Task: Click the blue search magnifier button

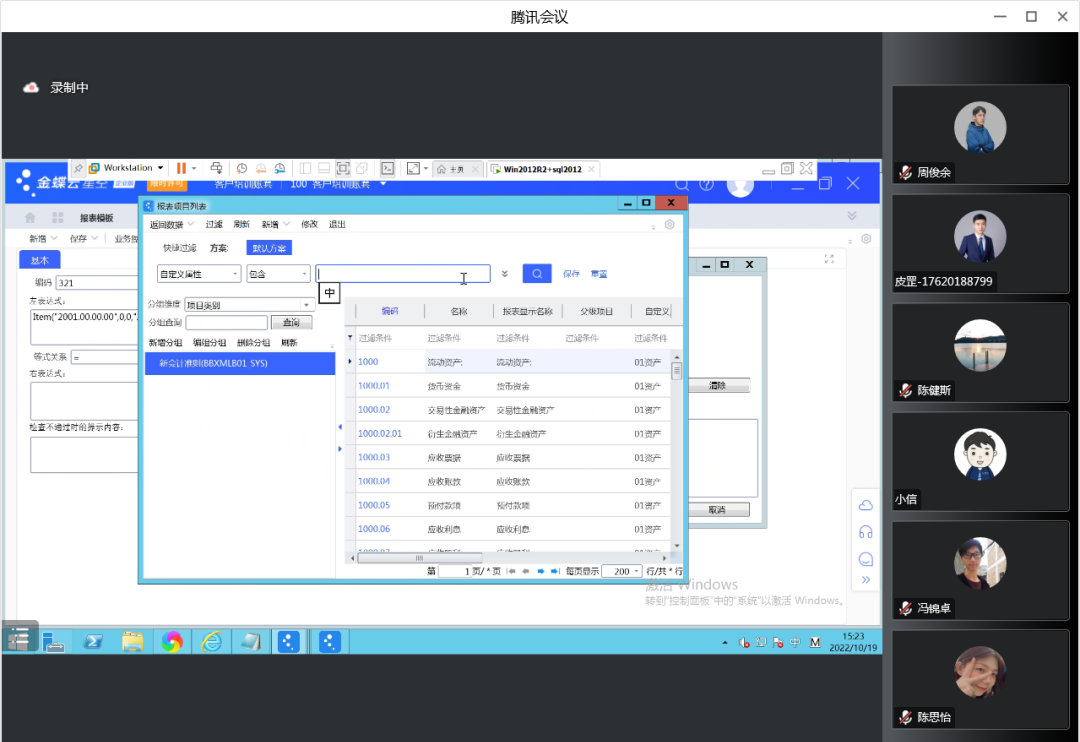Action: tap(537, 274)
